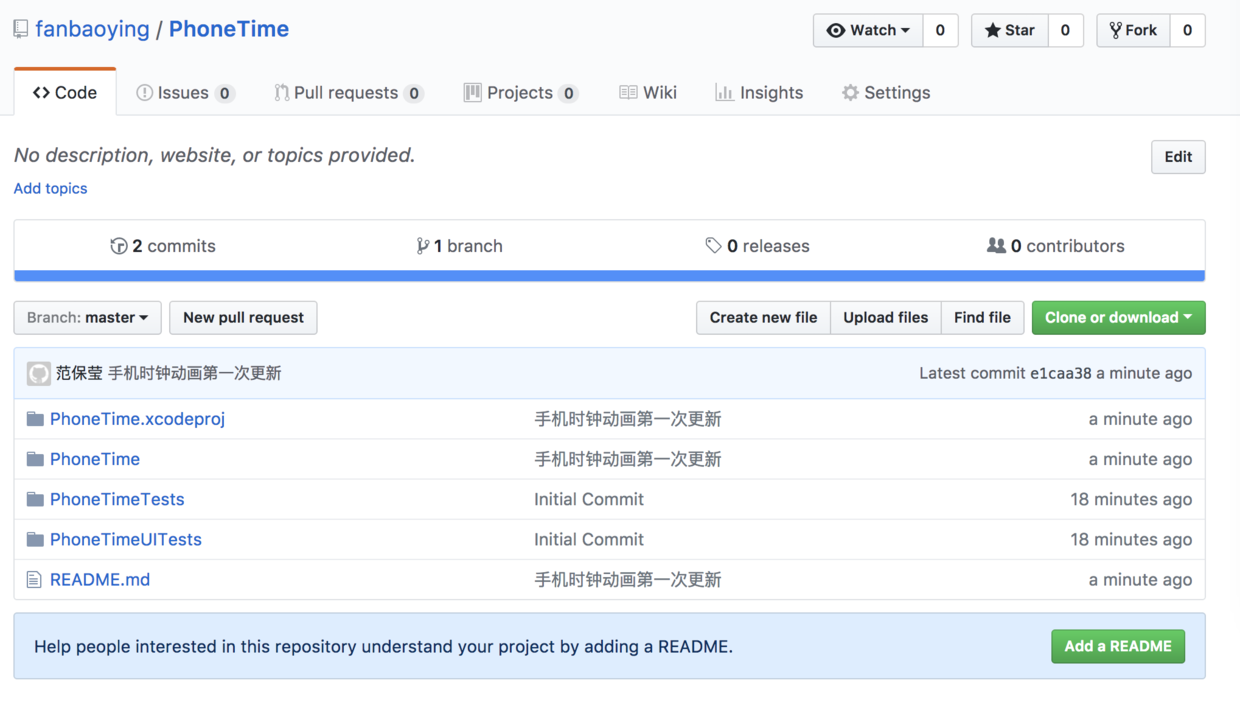Click the folder icon for PhoneTime.xcodeproj
This screenshot has height=711, width=1240.
35,419
